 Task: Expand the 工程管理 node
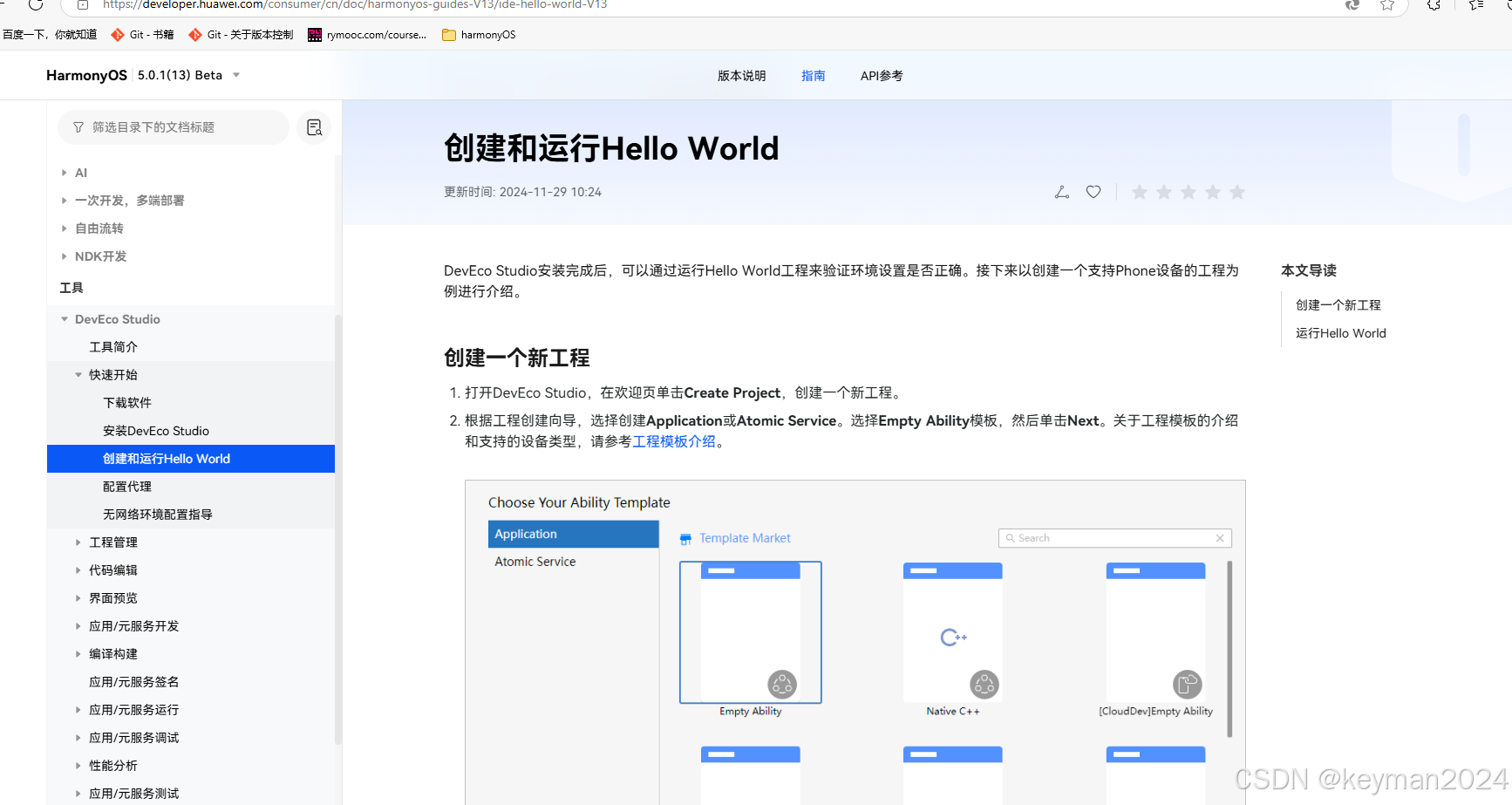tap(78, 542)
